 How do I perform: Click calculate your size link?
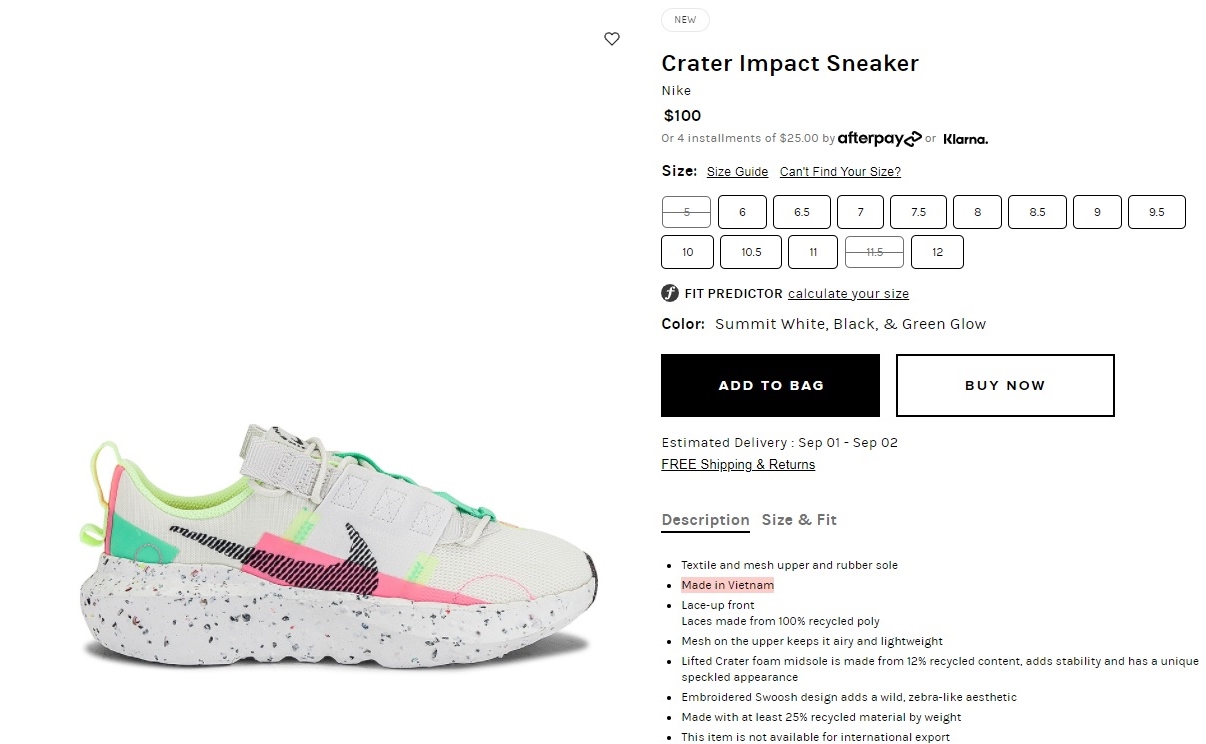click(848, 294)
